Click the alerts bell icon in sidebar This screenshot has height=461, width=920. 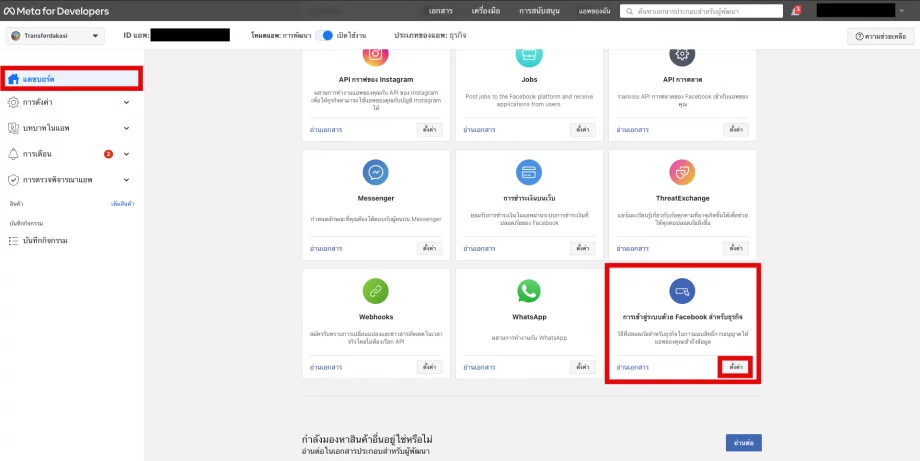click(x=13, y=154)
